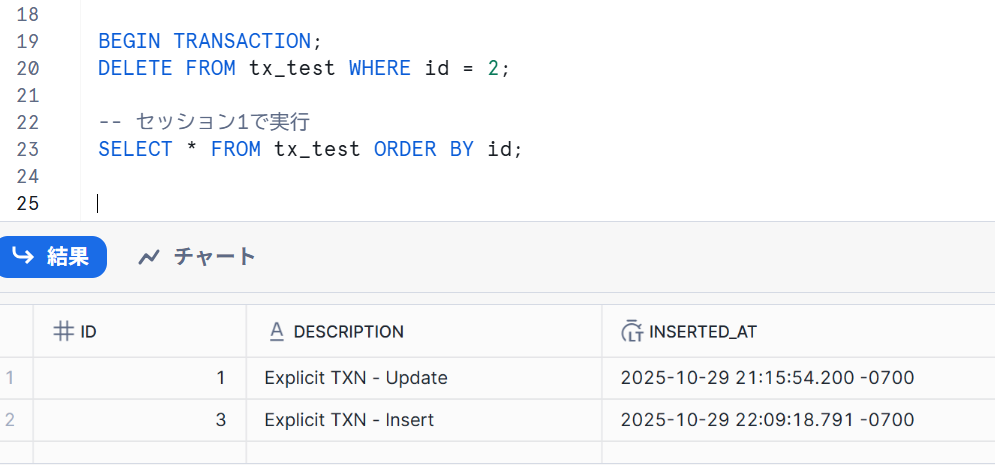The height and width of the screenshot is (465, 995).
Task: Select result row number 2
Action: (x=11, y=420)
